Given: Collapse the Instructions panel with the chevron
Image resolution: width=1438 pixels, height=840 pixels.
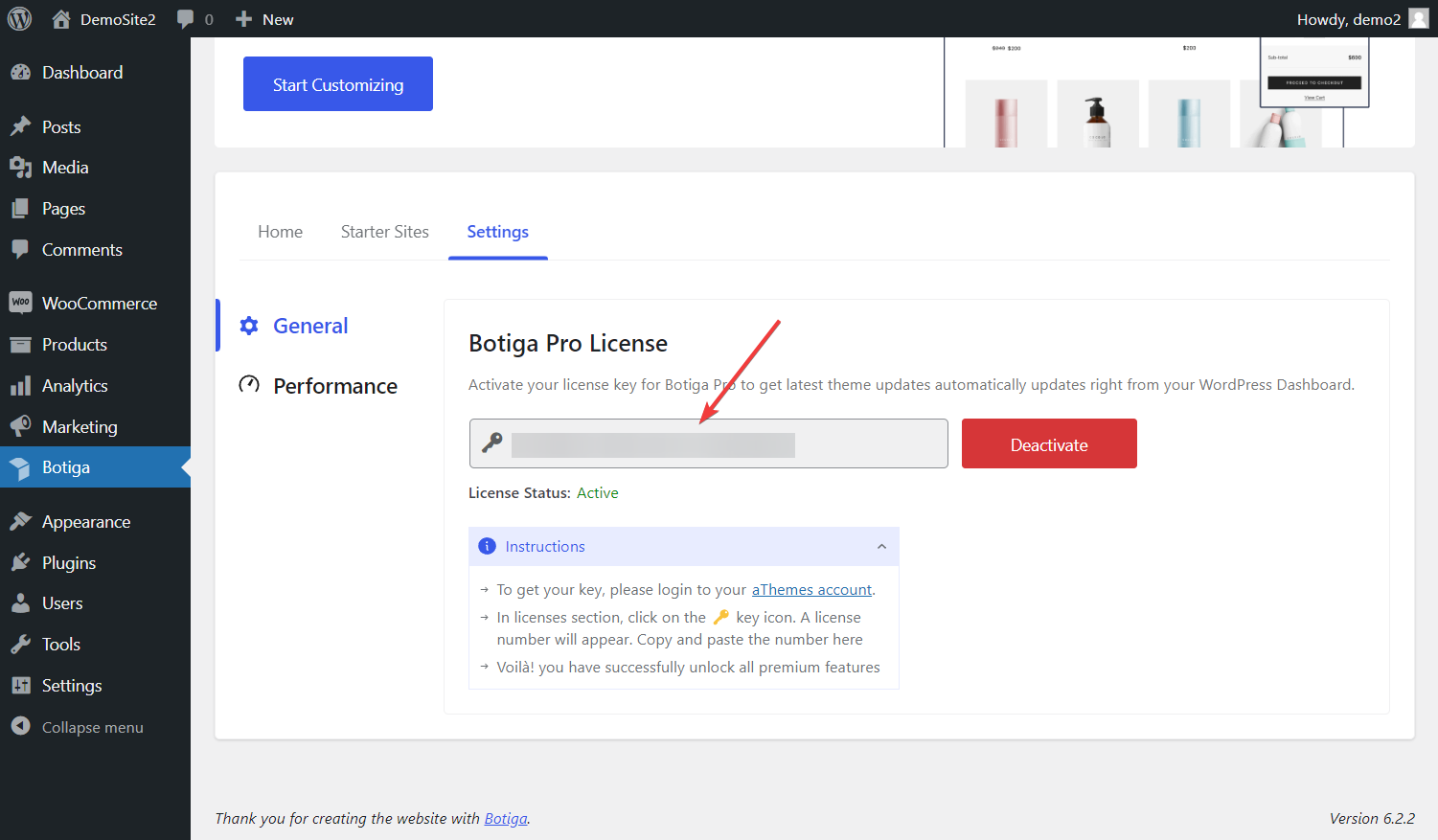Looking at the screenshot, I should pos(881,547).
